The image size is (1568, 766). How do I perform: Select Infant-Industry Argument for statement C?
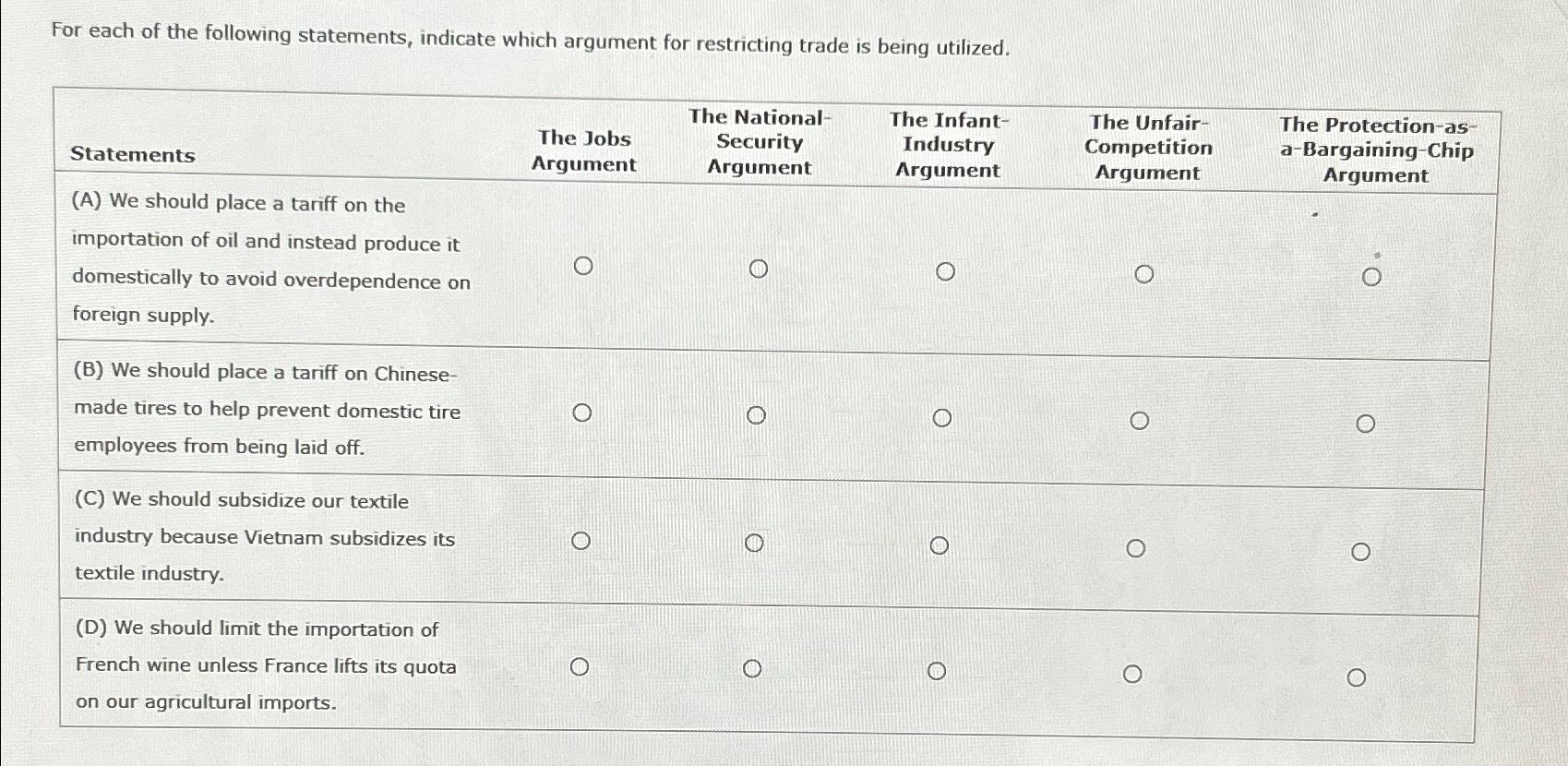point(940,545)
